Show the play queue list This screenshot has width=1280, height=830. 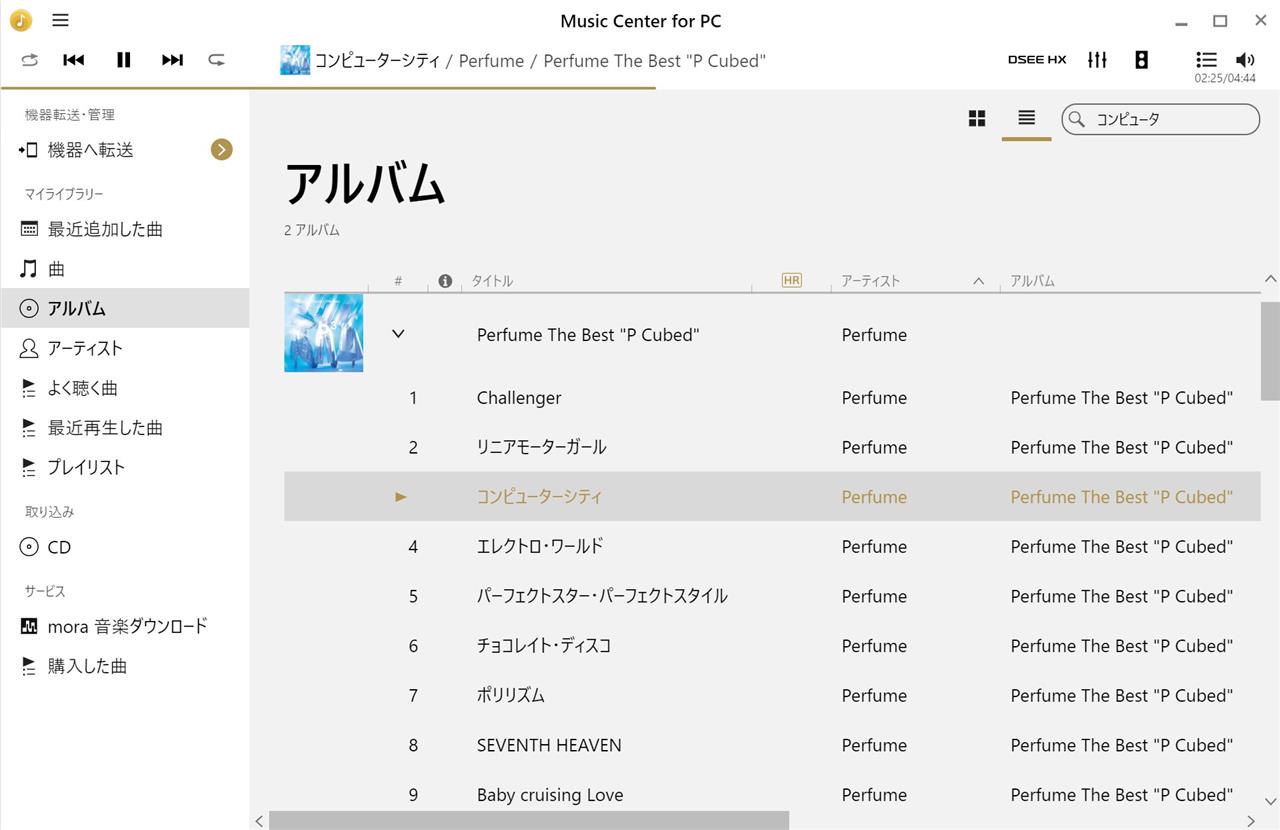(1206, 60)
